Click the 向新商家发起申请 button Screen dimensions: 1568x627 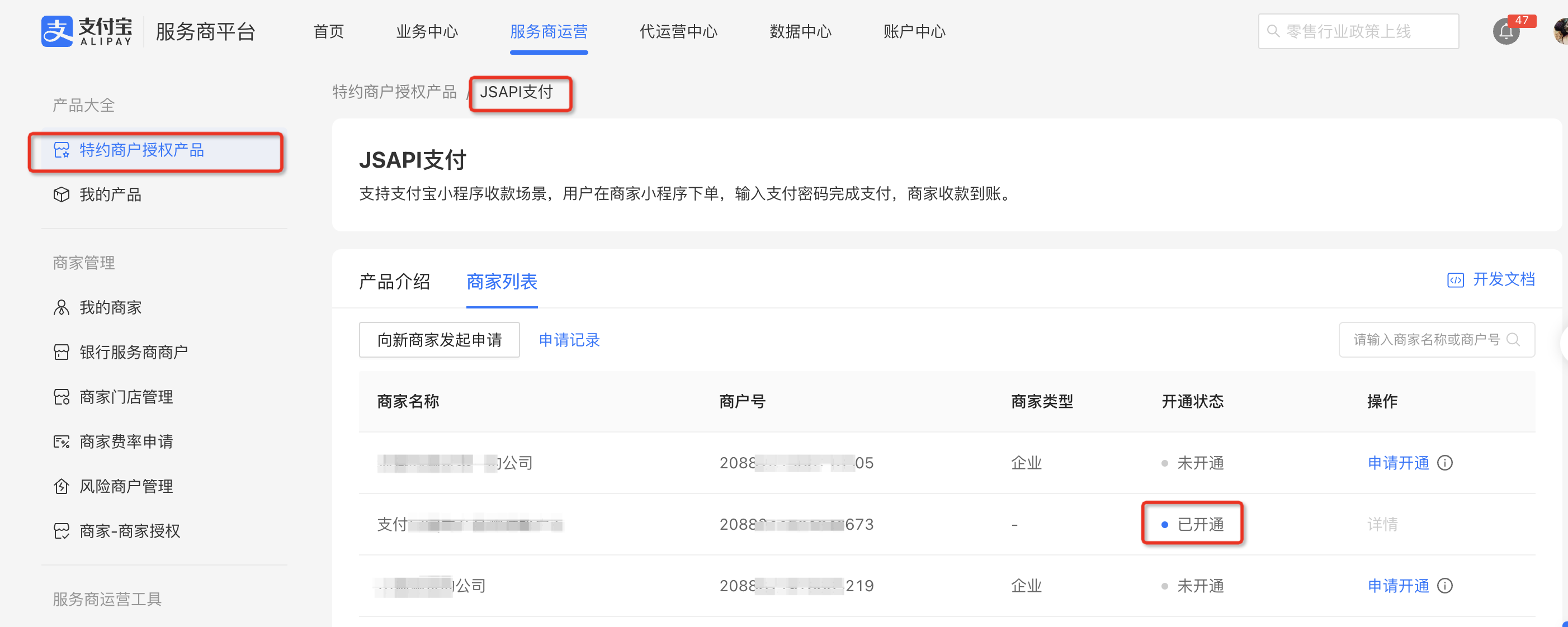pyautogui.click(x=439, y=340)
